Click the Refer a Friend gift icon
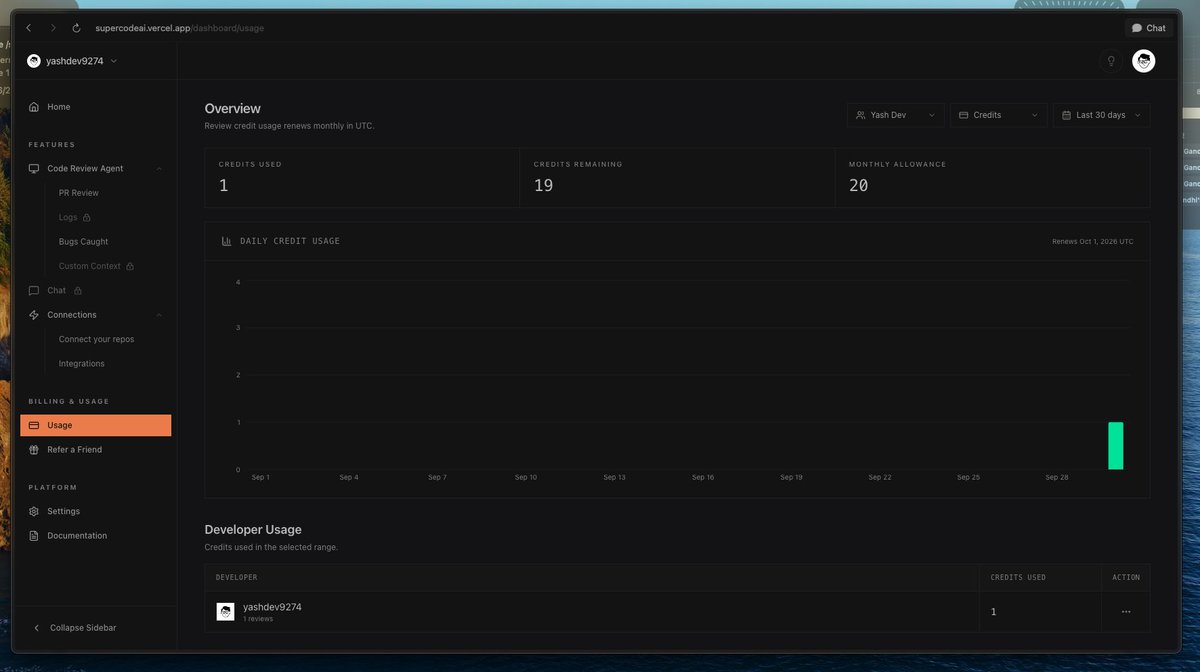The image size is (1200, 672). (x=34, y=450)
